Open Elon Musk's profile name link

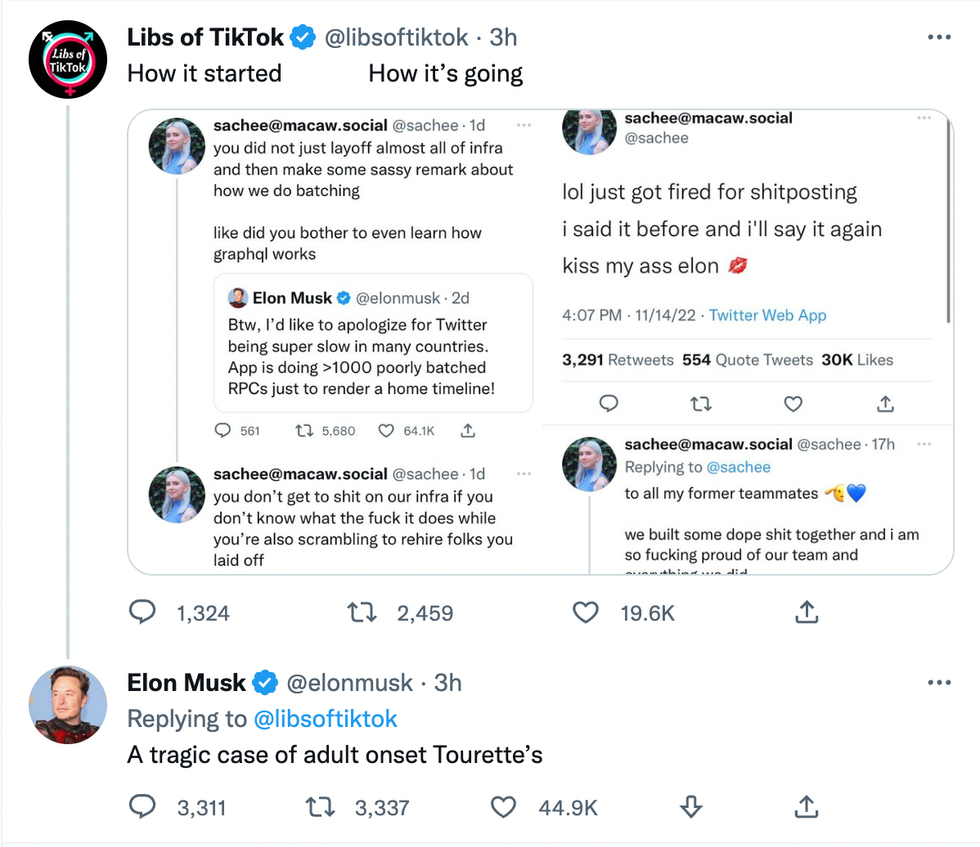pyautogui.click(x=186, y=683)
